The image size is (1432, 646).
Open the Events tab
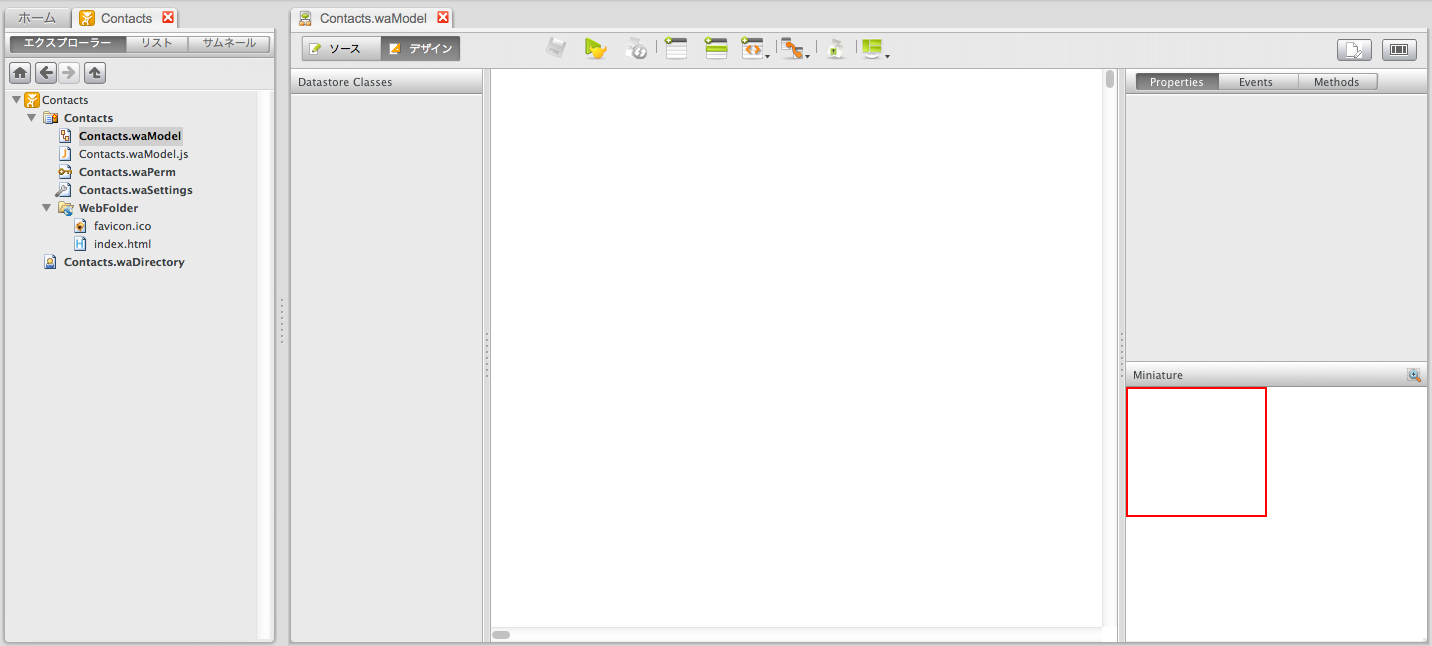[1255, 82]
